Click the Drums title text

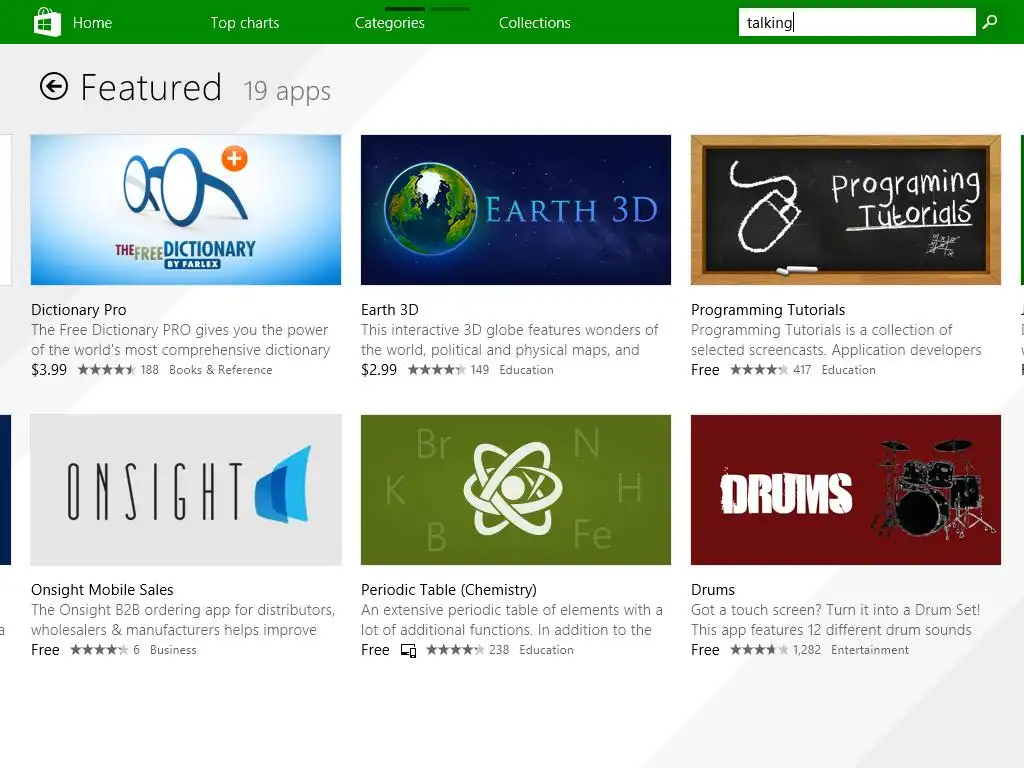coord(713,590)
